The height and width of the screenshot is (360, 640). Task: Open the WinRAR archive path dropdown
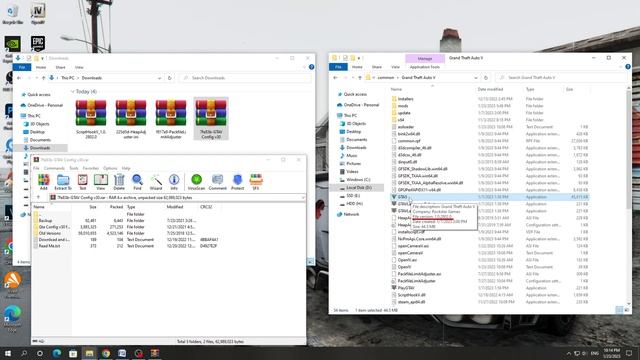pos(303,198)
